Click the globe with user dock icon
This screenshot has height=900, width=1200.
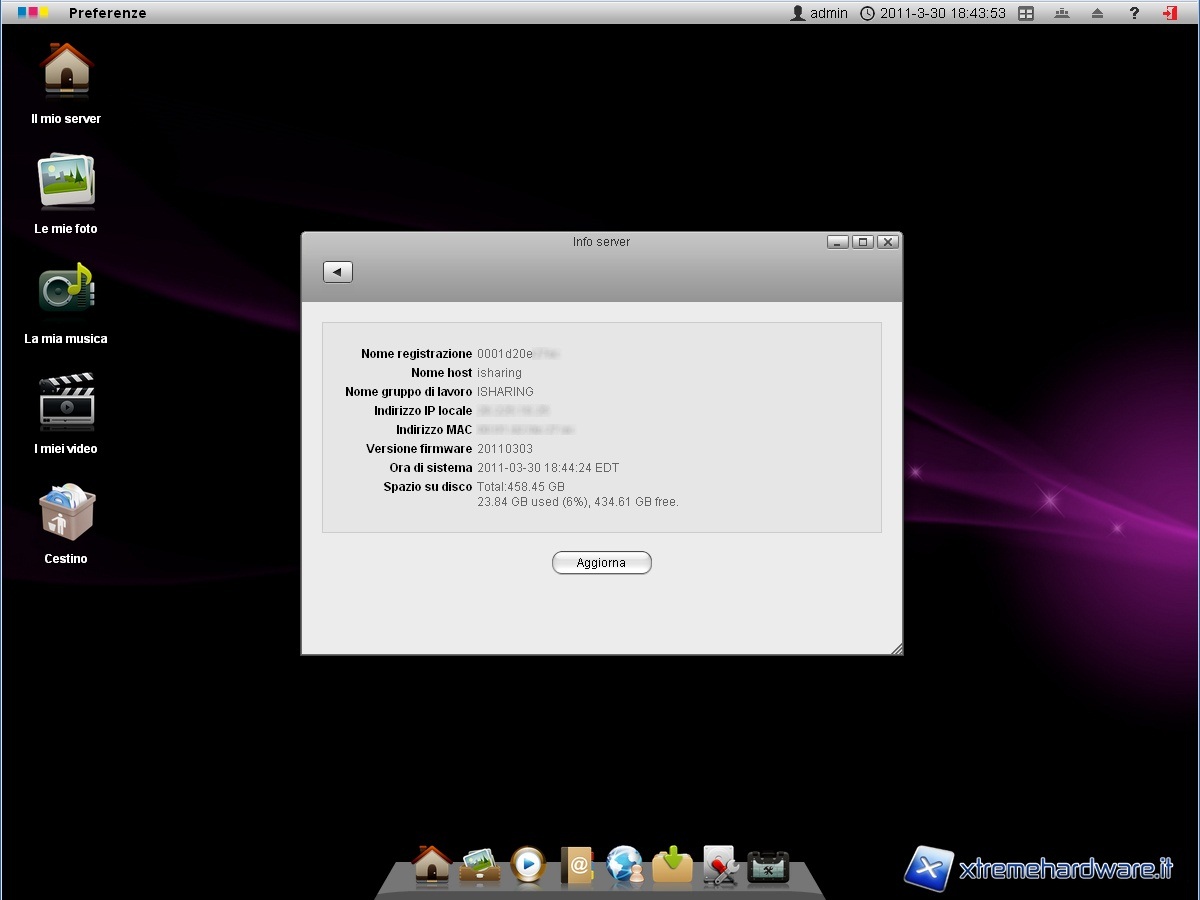[x=625, y=864]
